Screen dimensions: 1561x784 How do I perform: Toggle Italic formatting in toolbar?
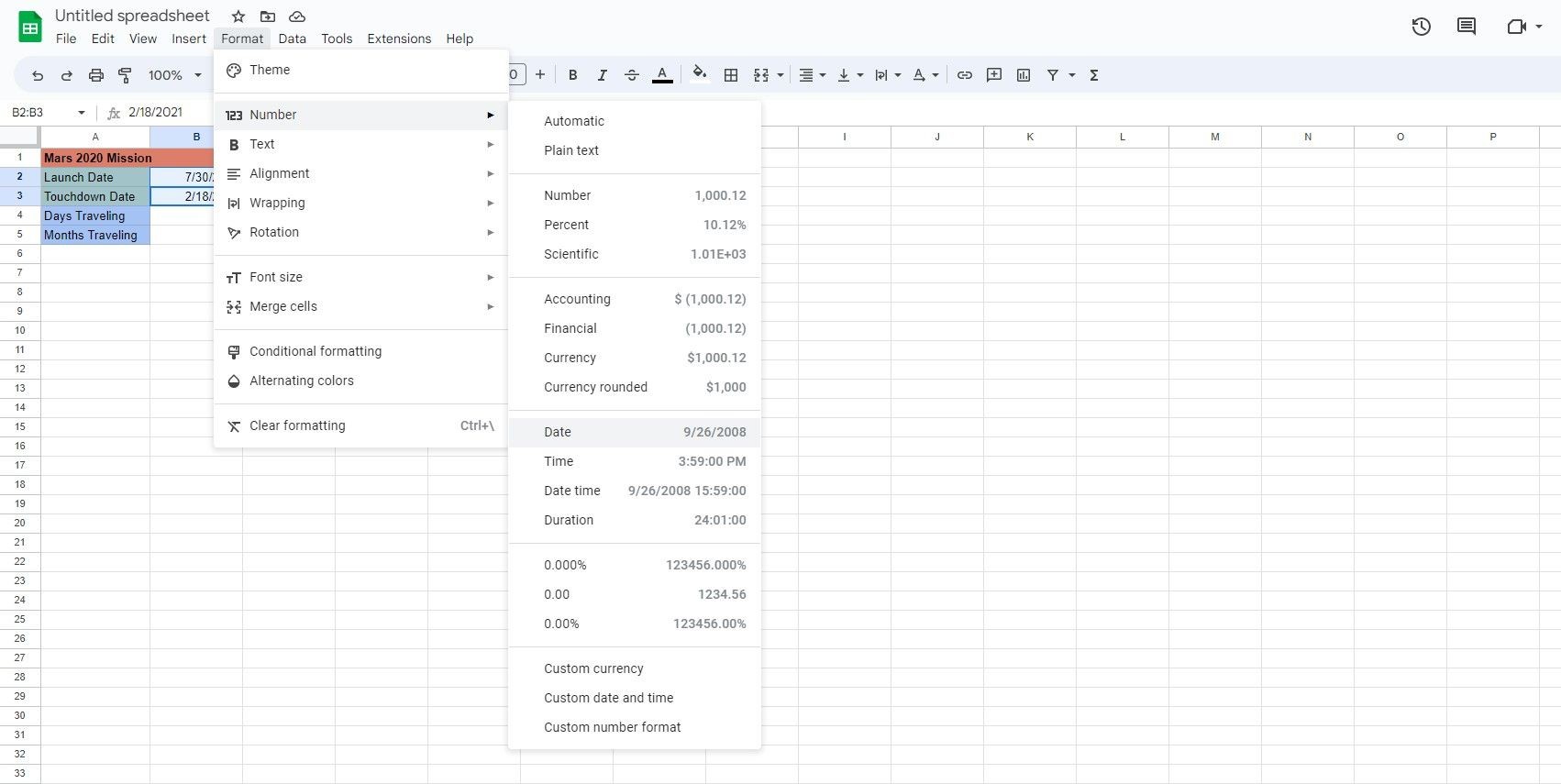(x=603, y=75)
